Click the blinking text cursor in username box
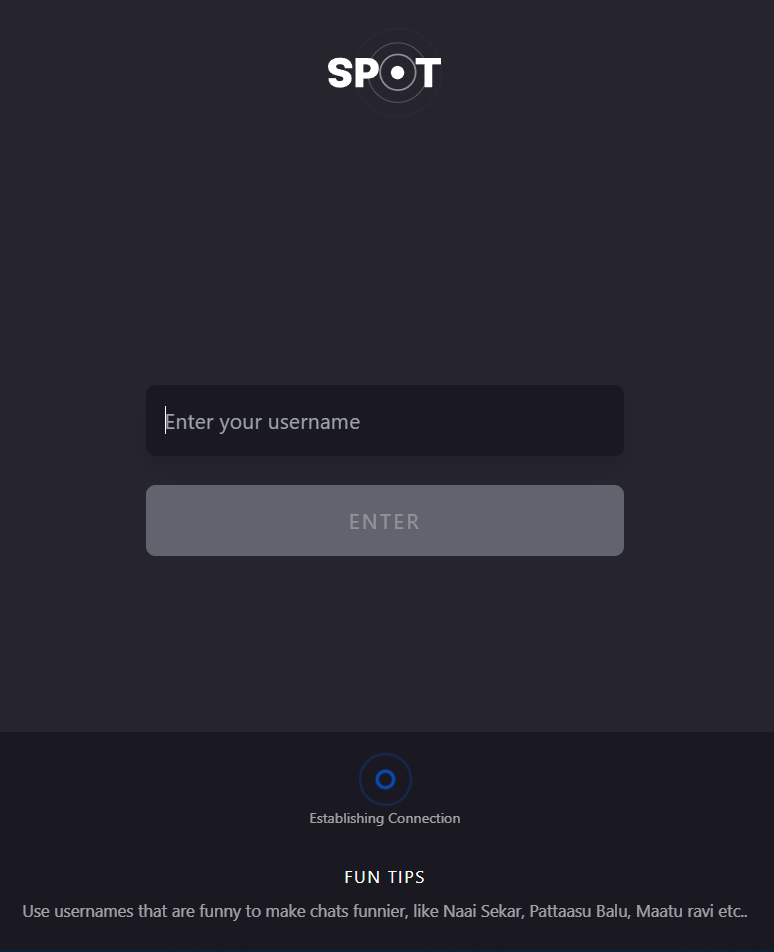 [x=165, y=420]
